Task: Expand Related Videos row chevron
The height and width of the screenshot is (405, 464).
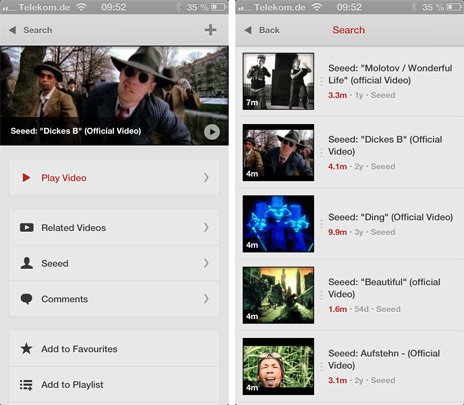Action: tap(206, 228)
